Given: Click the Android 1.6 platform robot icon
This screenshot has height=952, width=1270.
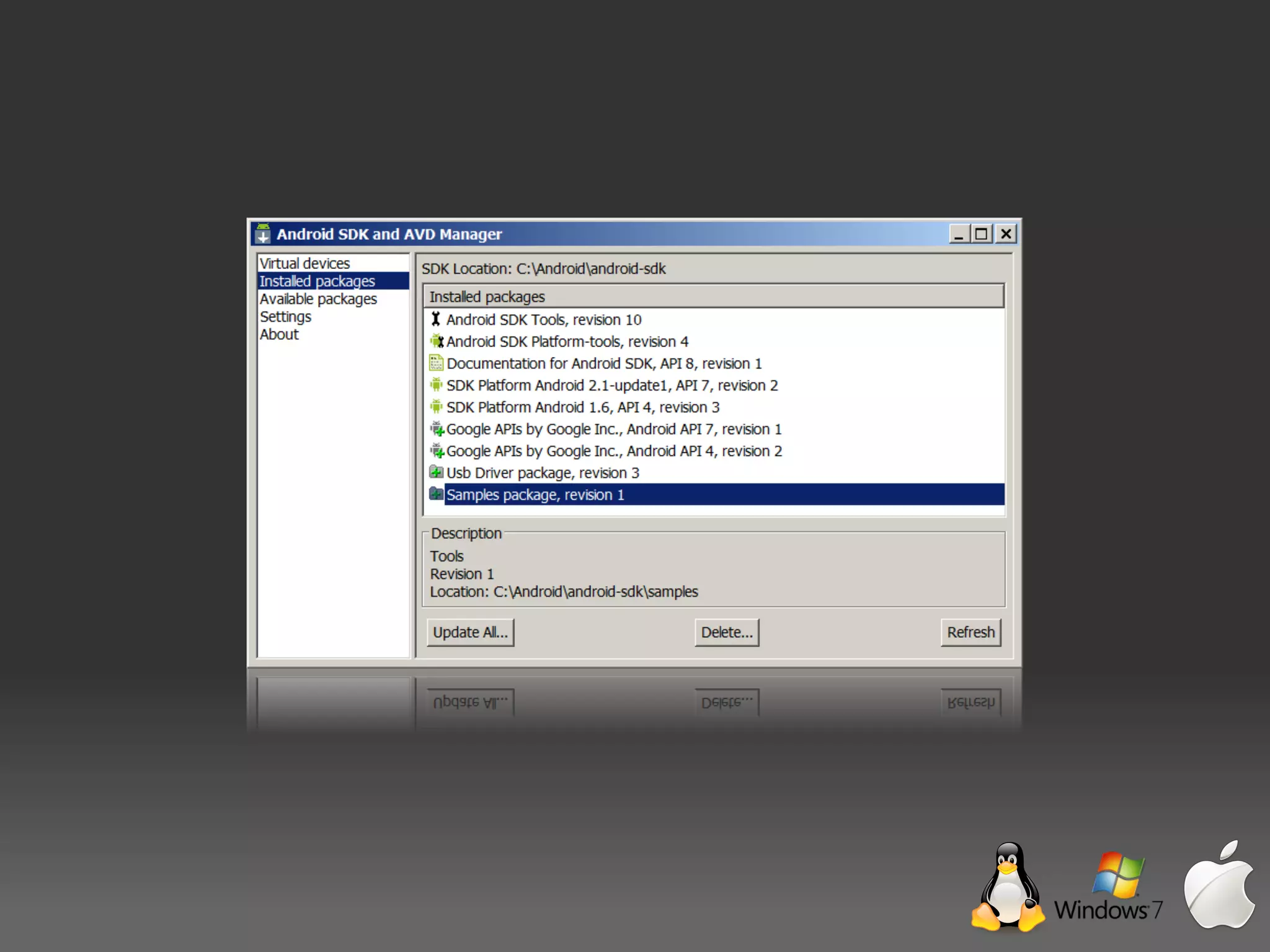Looking at the screenshot, I should (436, 407).
